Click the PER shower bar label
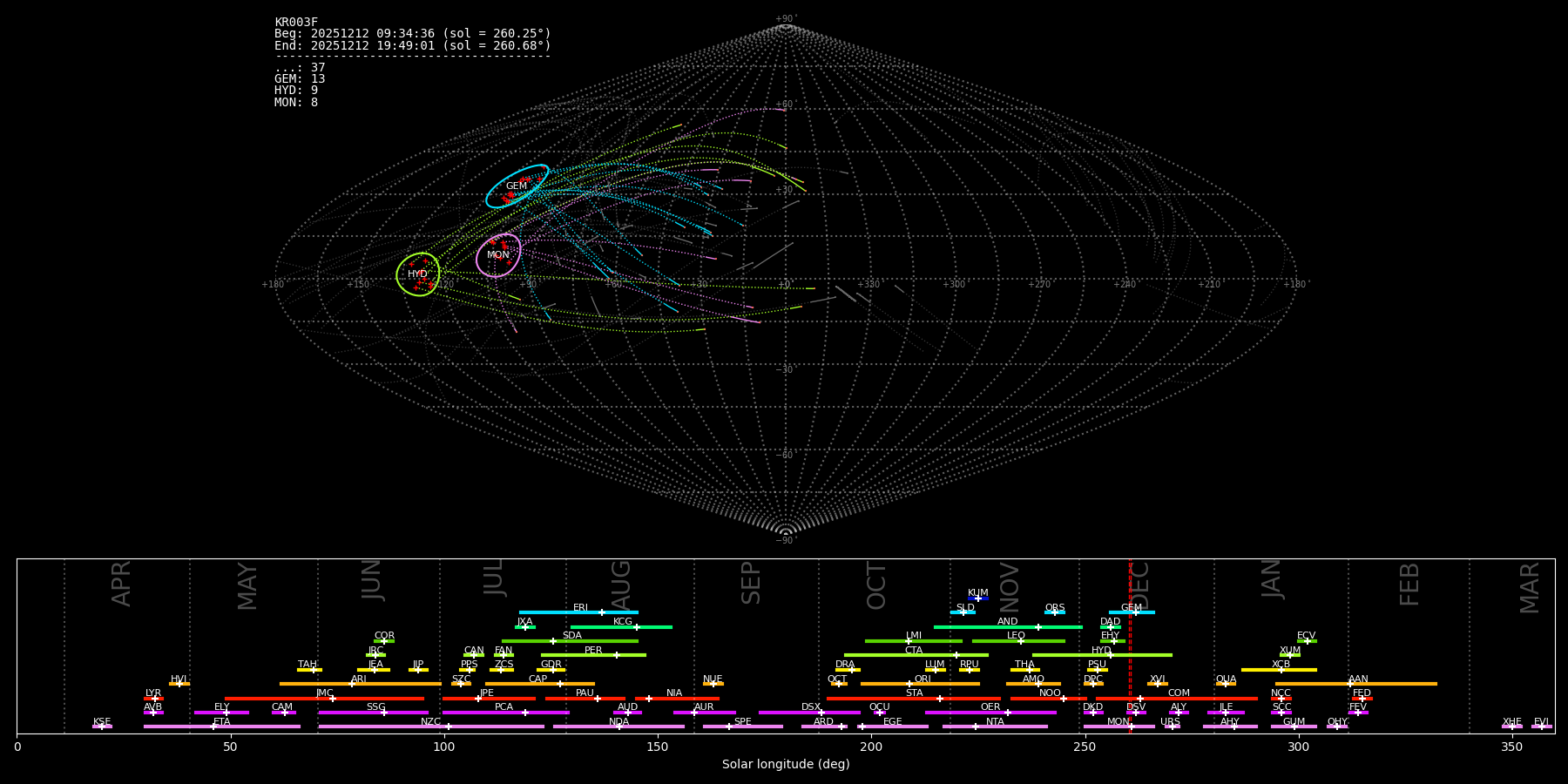The width and height of the screenshot is (1568, 784). click(593, 651)
